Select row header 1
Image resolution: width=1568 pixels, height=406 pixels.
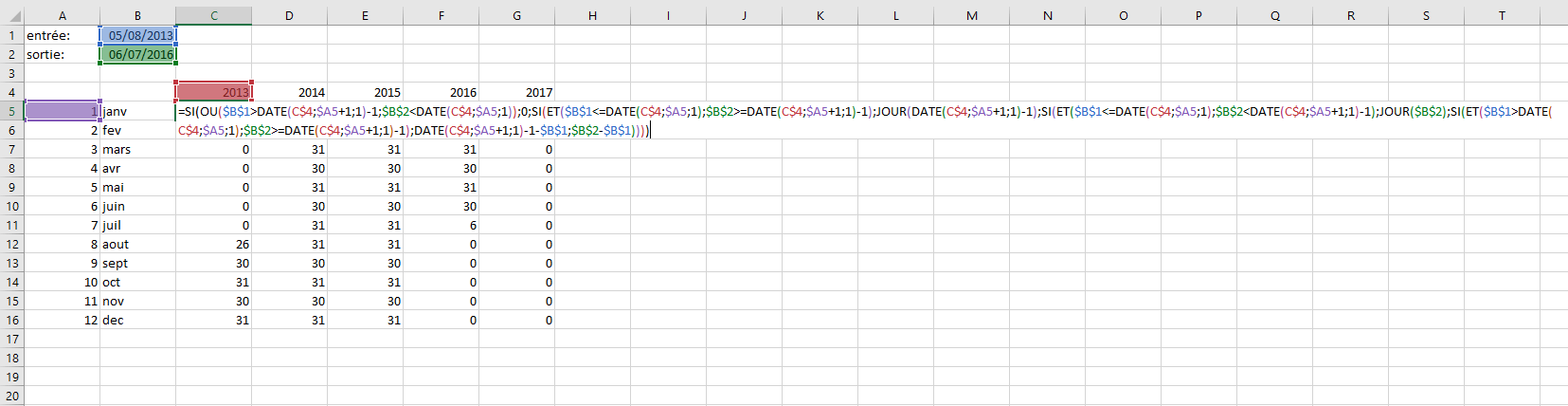click(x=11, y=35)
